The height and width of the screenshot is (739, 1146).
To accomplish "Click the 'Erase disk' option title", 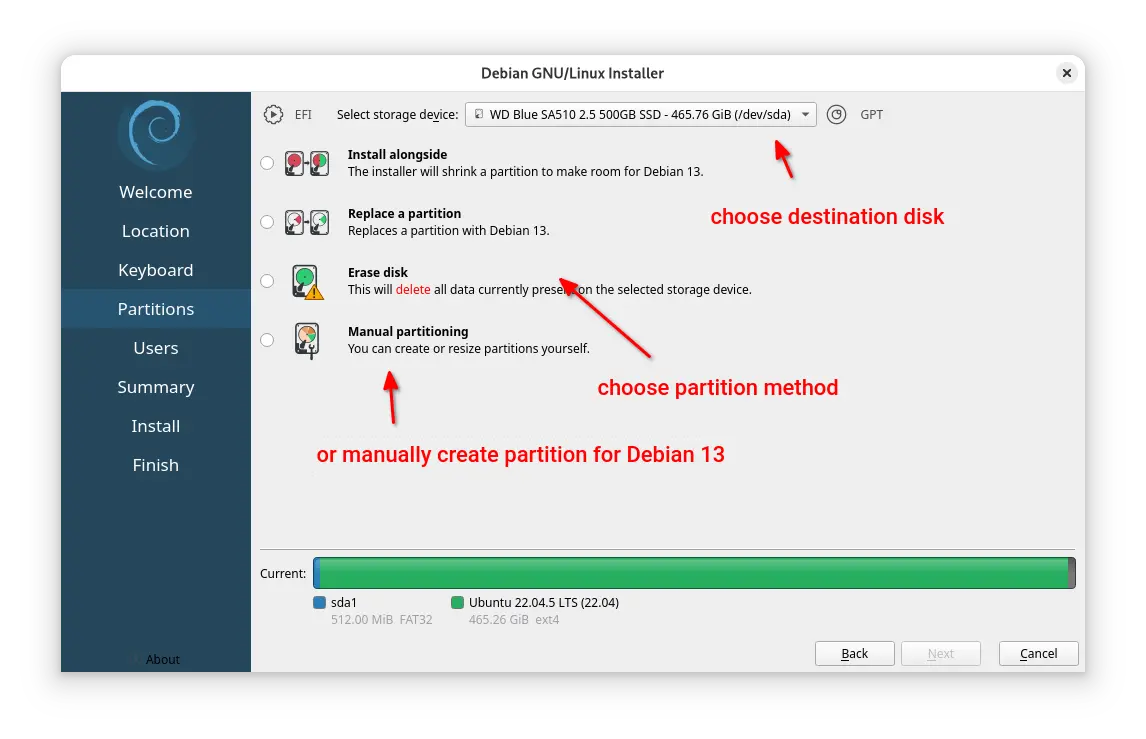I will (x=378, y=273).
